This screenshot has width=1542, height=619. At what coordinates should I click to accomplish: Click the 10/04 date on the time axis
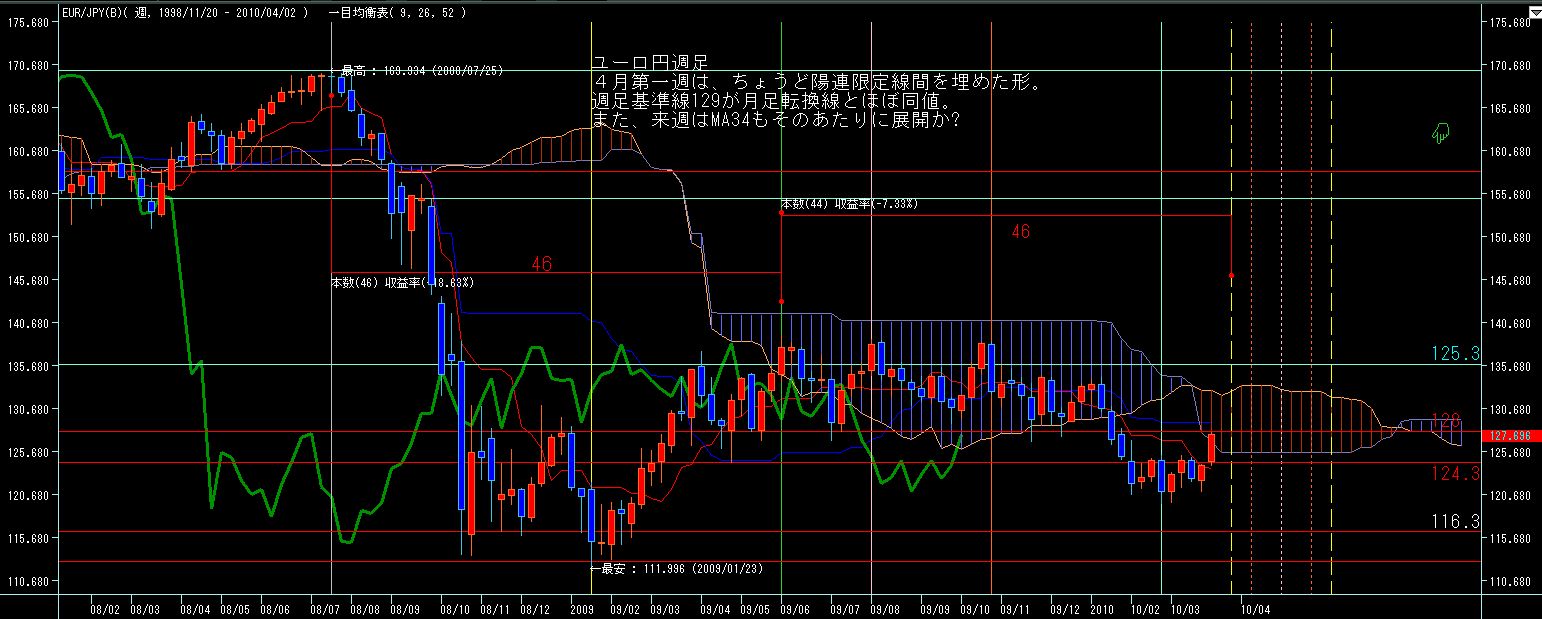(1256, 608)
